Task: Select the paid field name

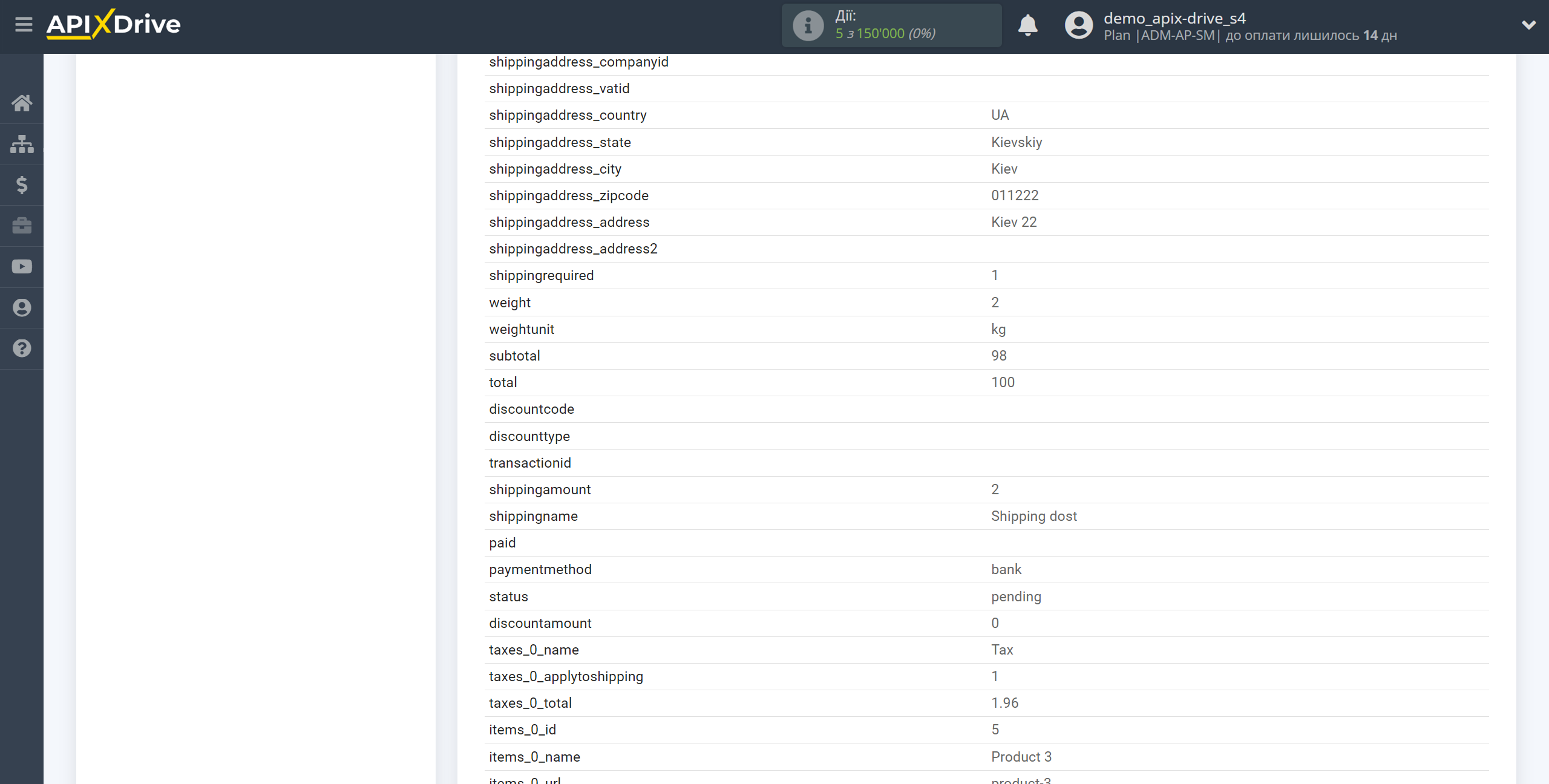Action: [502, 543]
